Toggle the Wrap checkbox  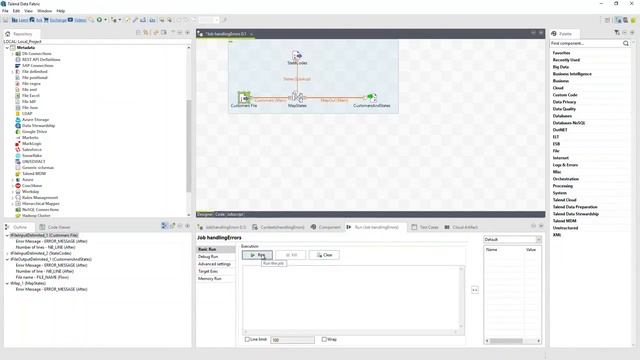tap(324, 339)
